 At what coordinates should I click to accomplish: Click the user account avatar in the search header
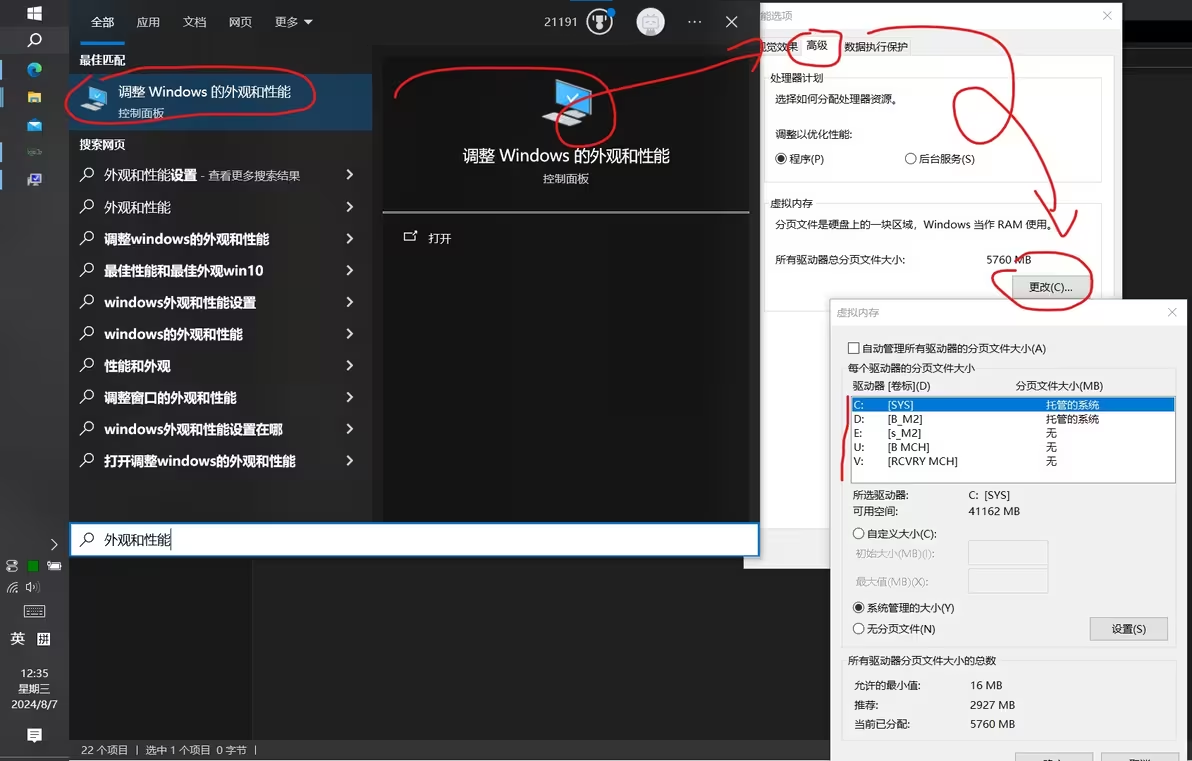650,21
